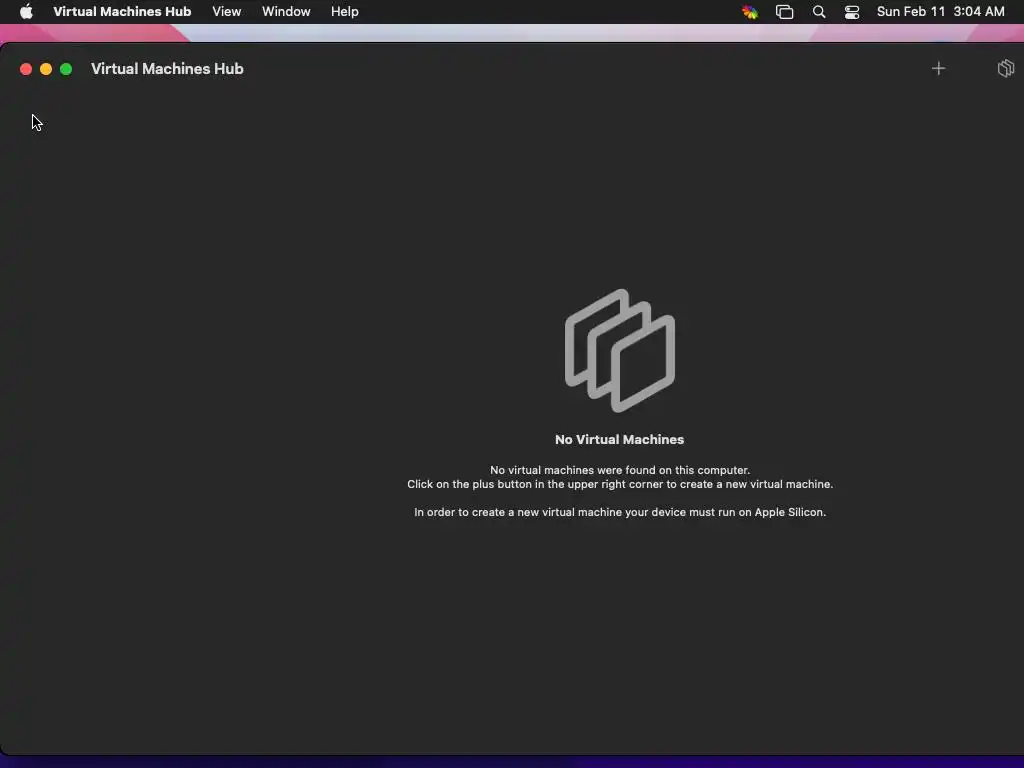
Task: Open the Virtual Machines Hub app menu
Action: click(x=122, y=12)
